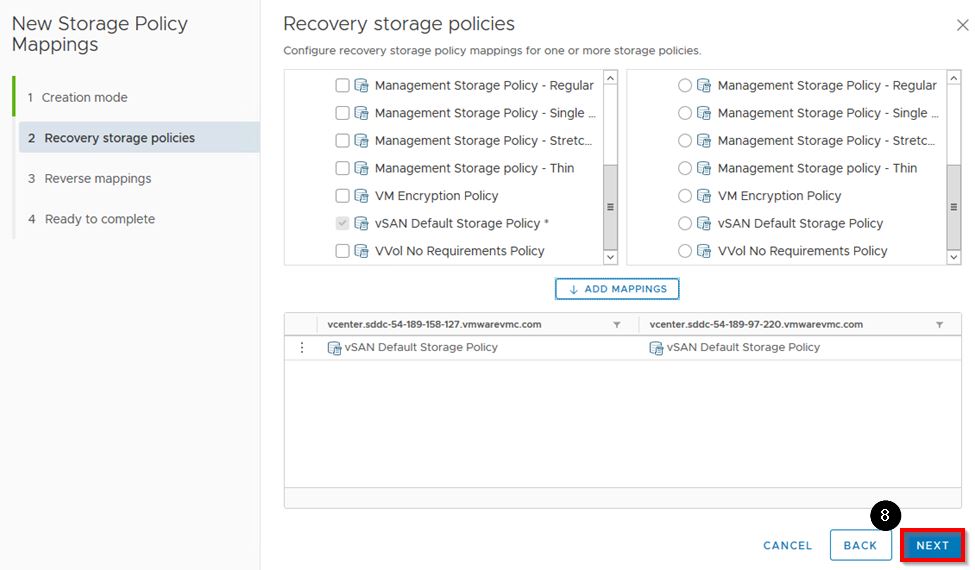975x570 pixels.
Task: Close the Recovery storage policies dialog
Action: 962,25
